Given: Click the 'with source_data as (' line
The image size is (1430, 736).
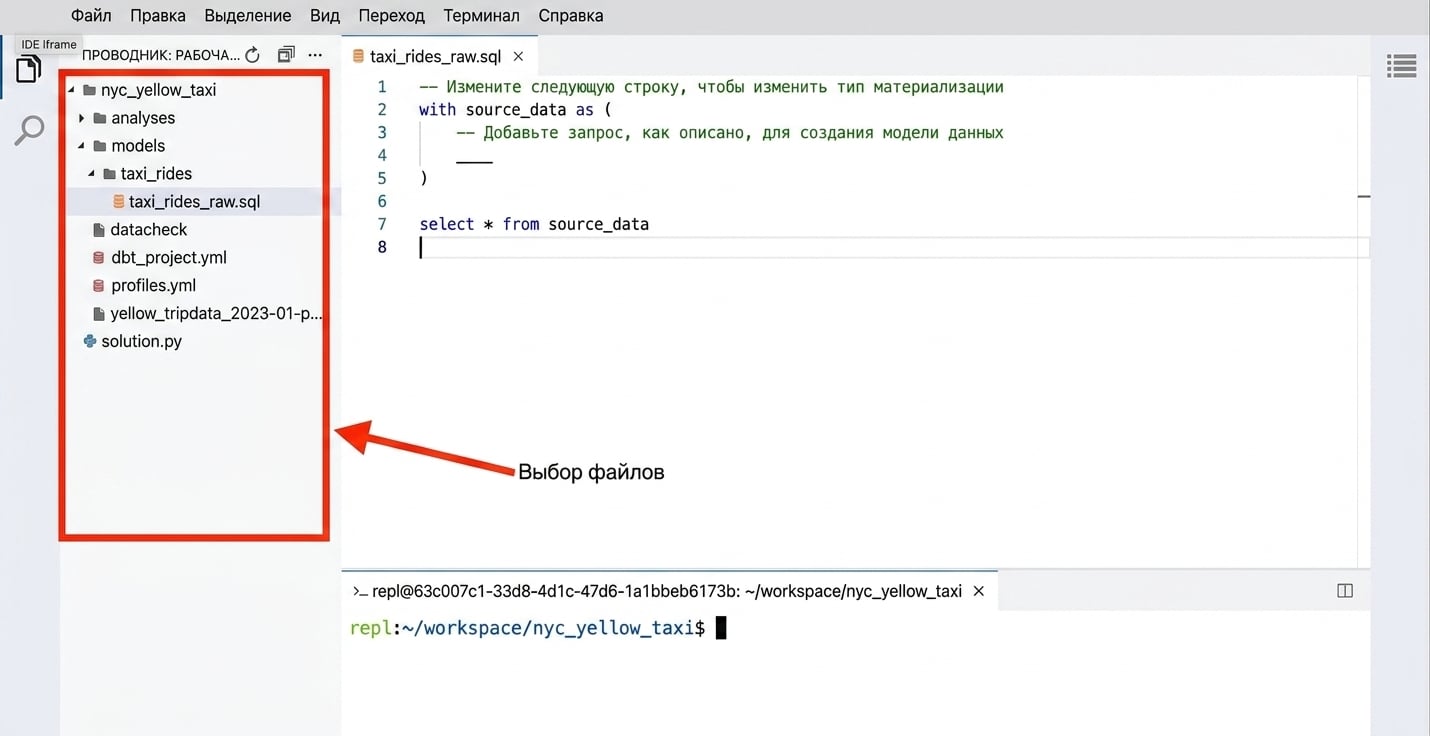Looking at the screenshot, I should coord(515,110).
